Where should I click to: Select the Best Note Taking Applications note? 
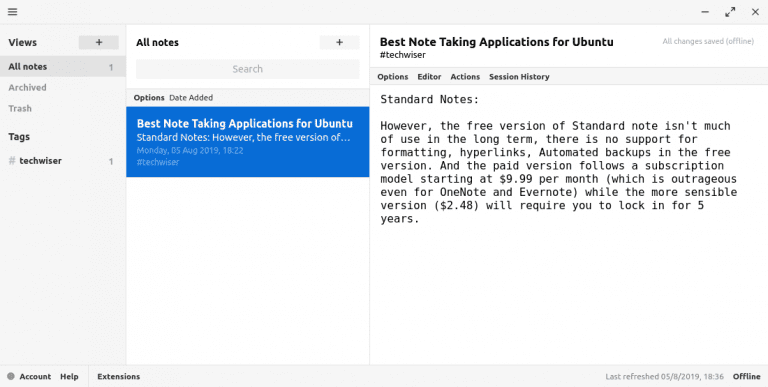coord(247,142)
